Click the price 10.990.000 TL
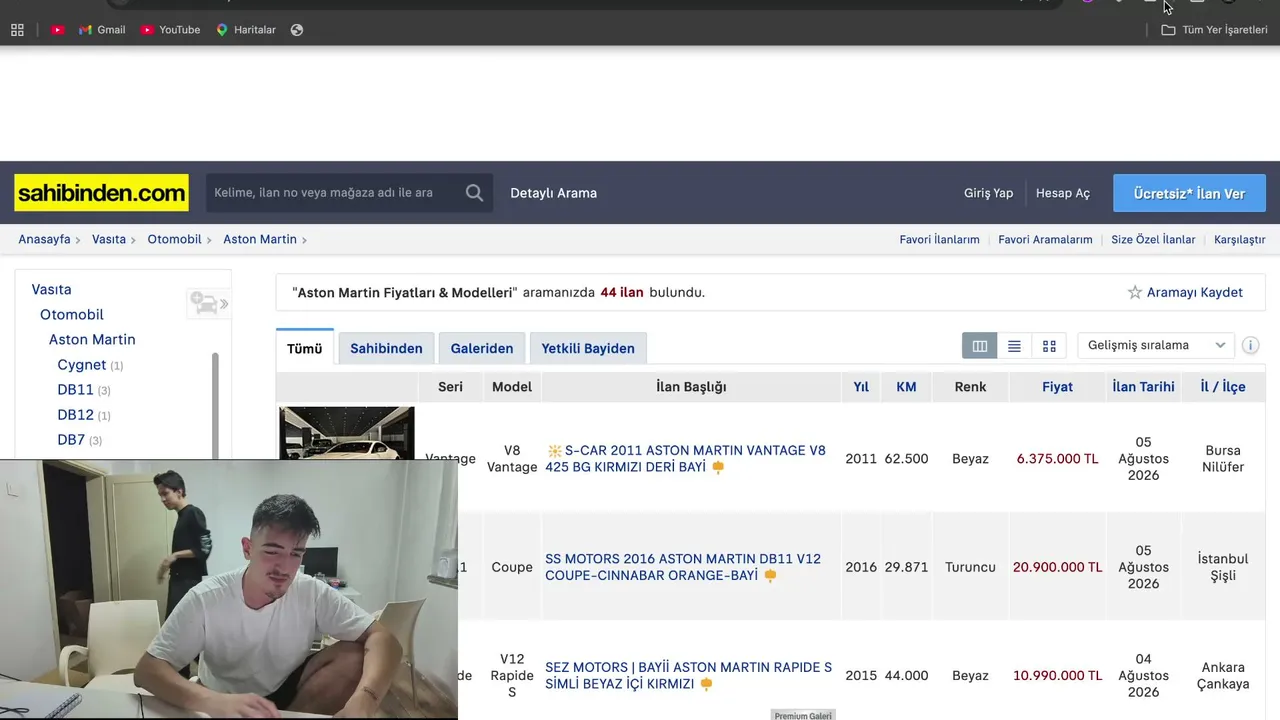 pos(1057,676)
